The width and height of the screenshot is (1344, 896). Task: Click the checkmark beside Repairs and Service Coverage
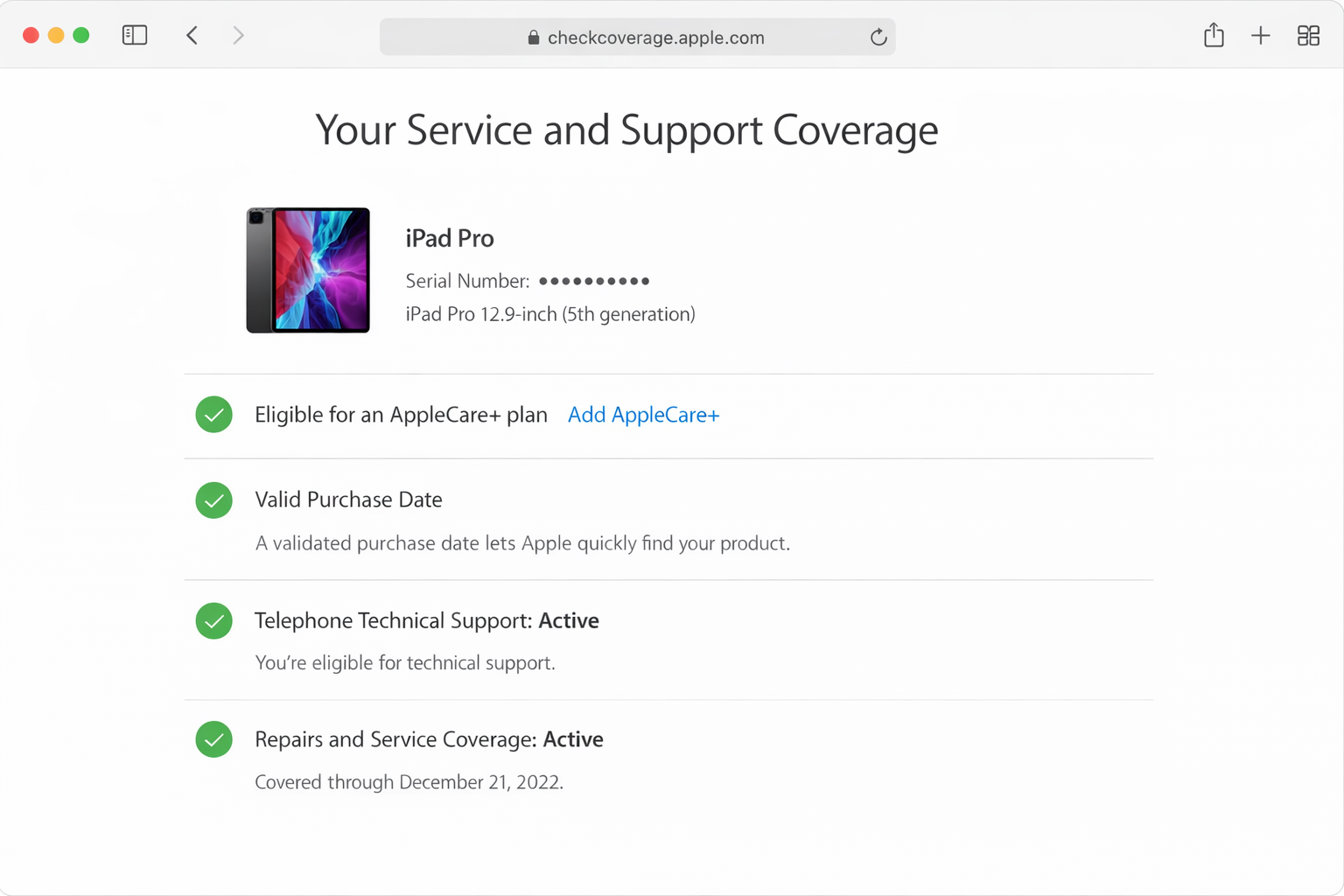click(213, 739)
